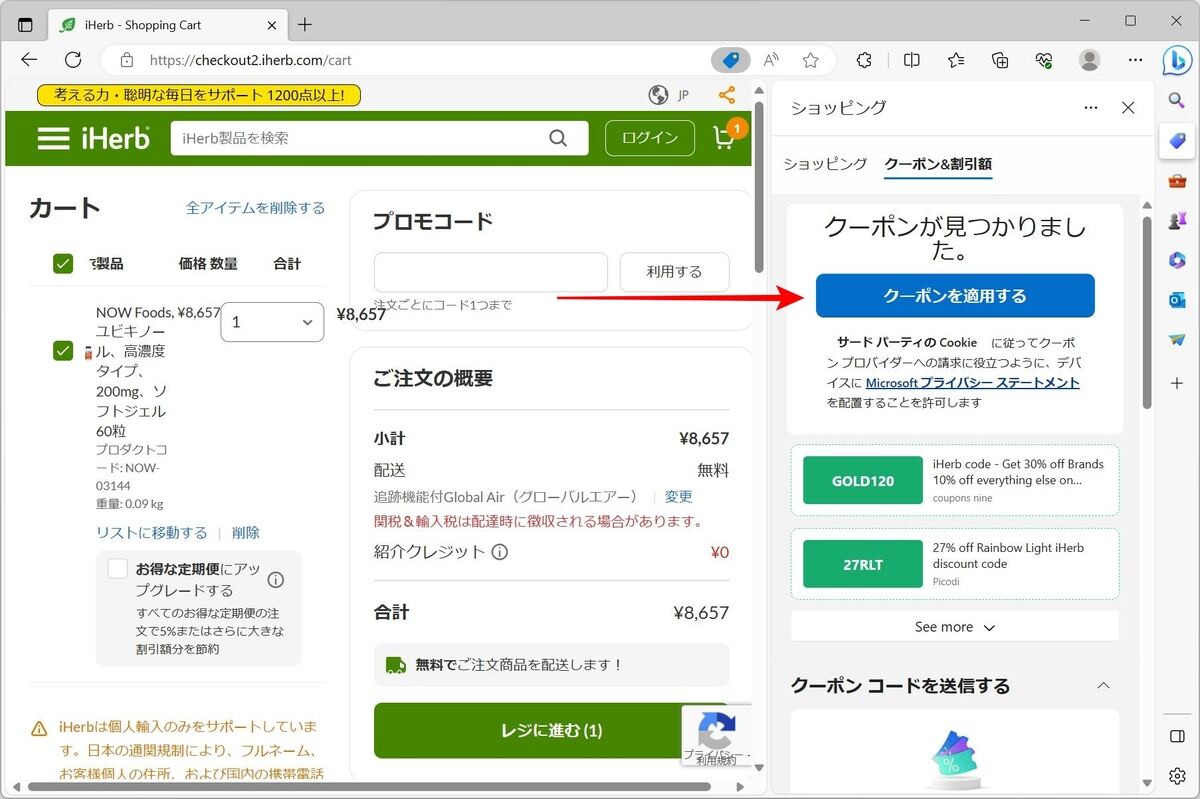Proceed with レジに進む (1) button
This screenshot has height=799, width=1200.
551,731
